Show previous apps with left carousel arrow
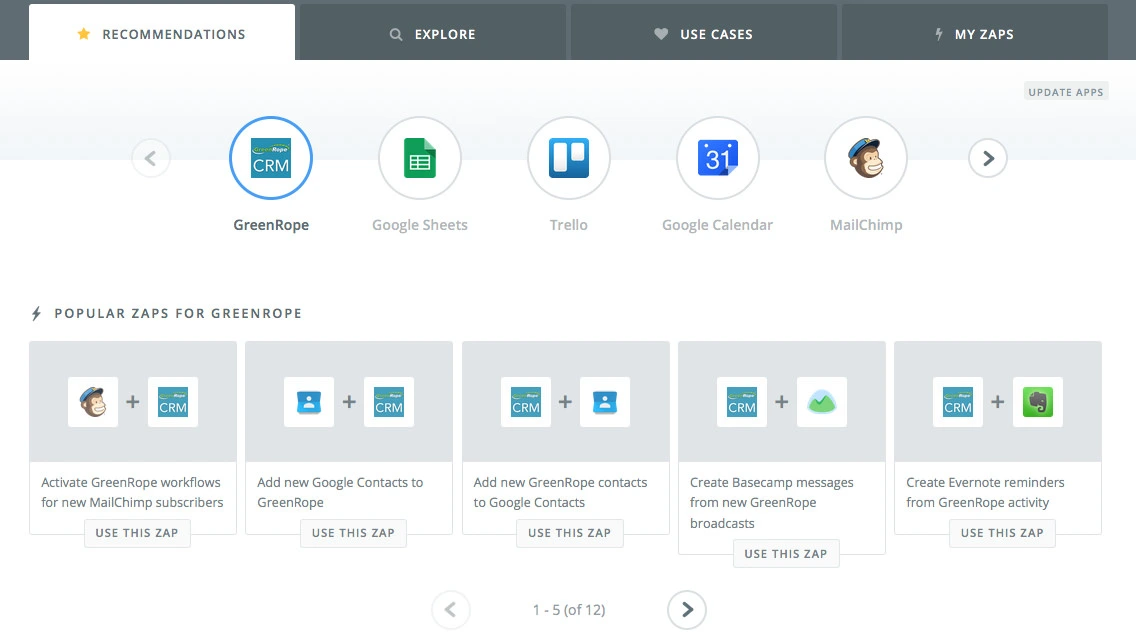Viewport: 1136px width, 639px height. point(151,158)
